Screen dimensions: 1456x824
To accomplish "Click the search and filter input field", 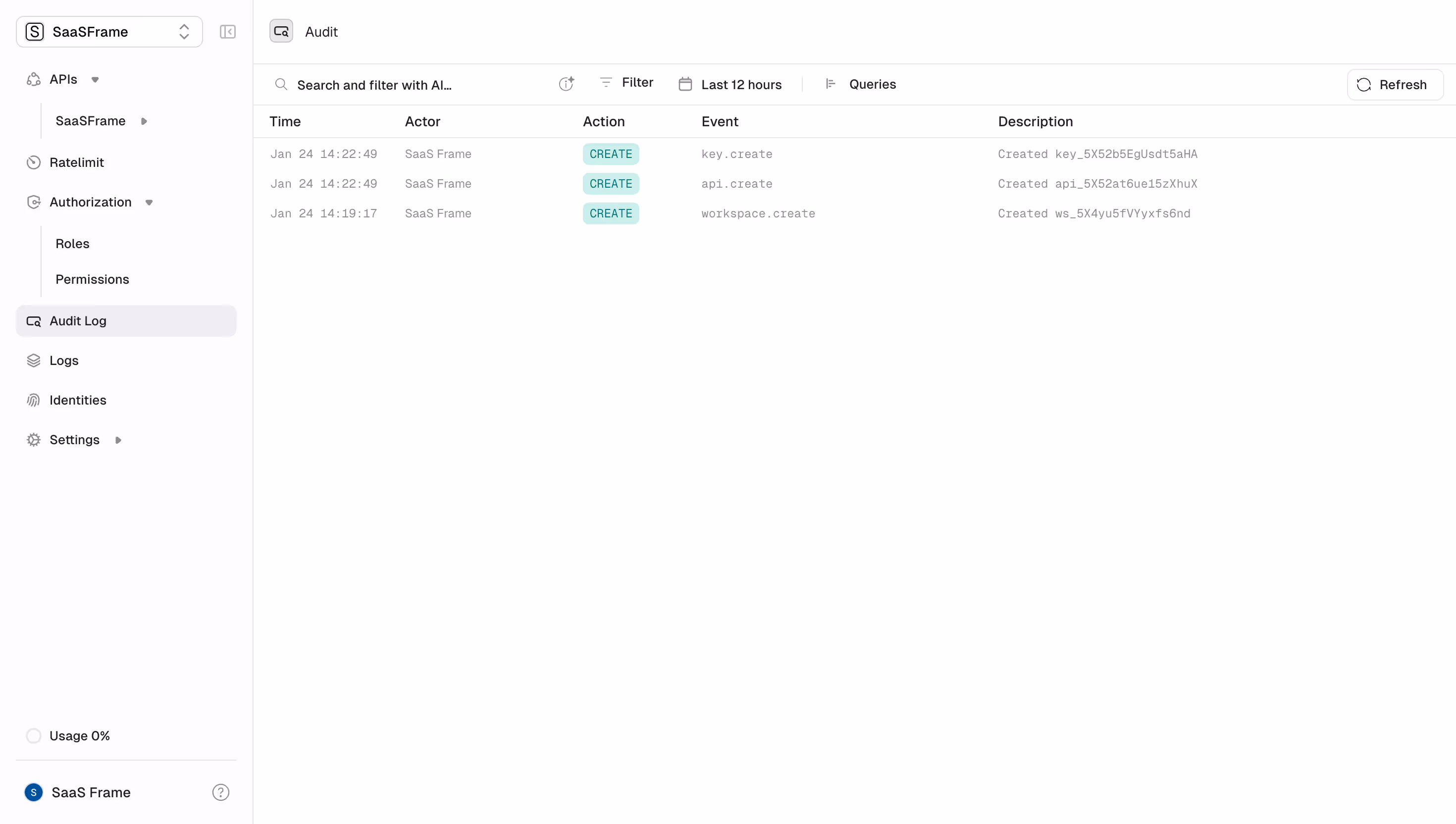I will pyautogui.click(x=396, y=84).
